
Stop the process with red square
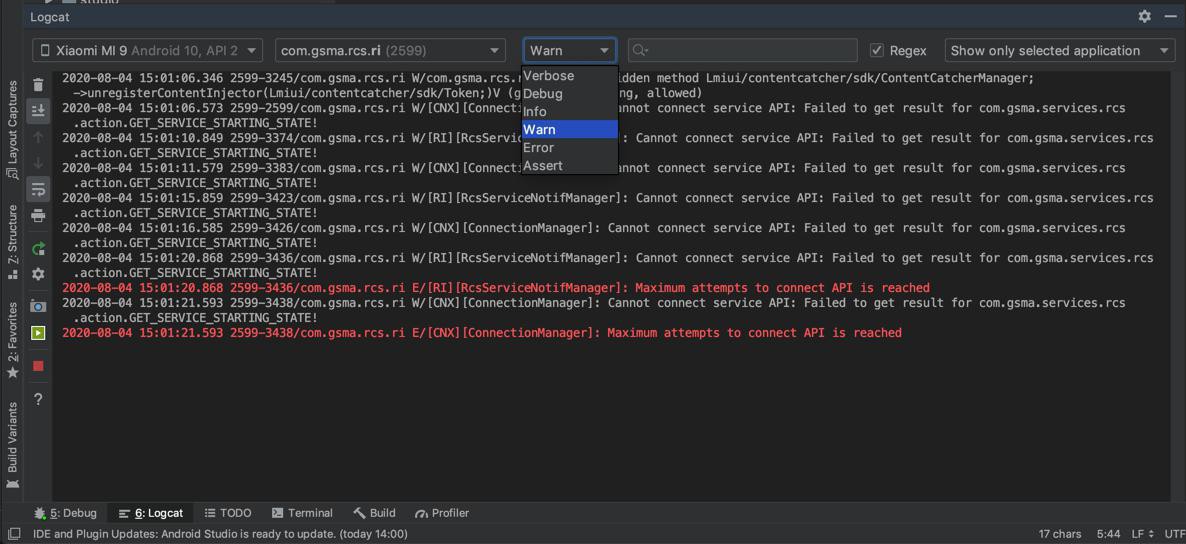coord(38,366)
